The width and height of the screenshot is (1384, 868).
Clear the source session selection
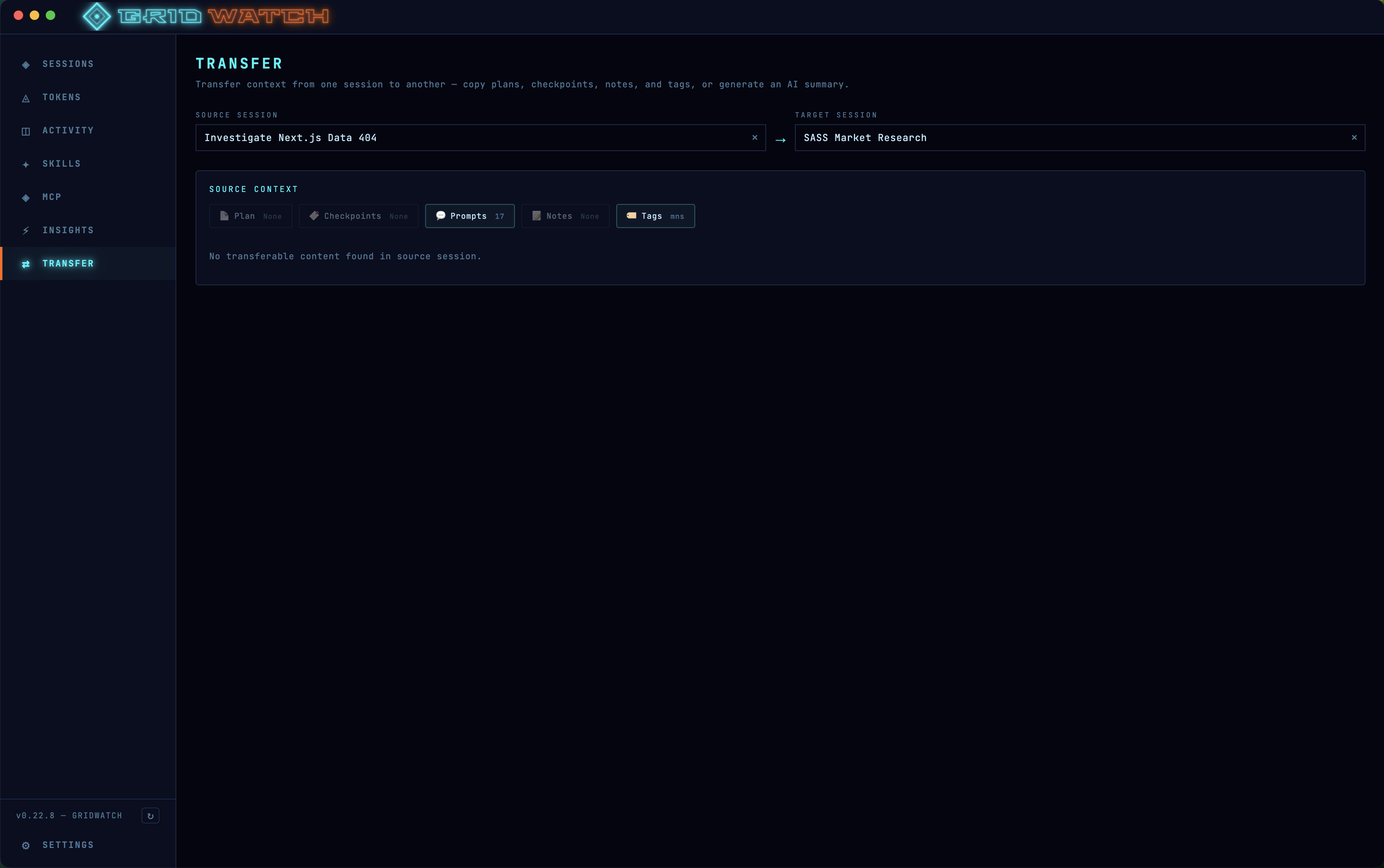[x=755, y=138]
